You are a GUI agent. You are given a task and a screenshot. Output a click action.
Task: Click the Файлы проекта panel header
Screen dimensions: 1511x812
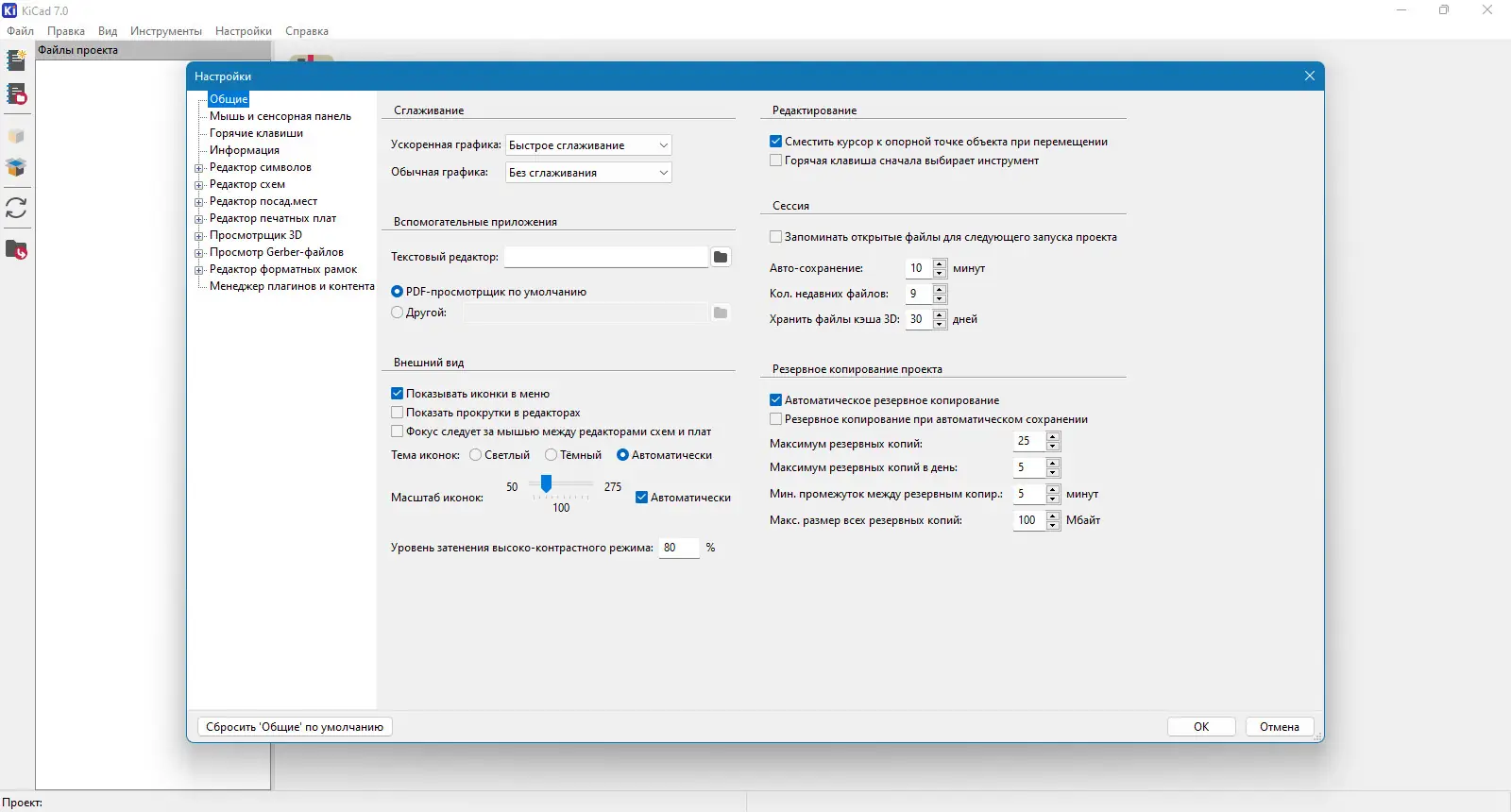153,50
